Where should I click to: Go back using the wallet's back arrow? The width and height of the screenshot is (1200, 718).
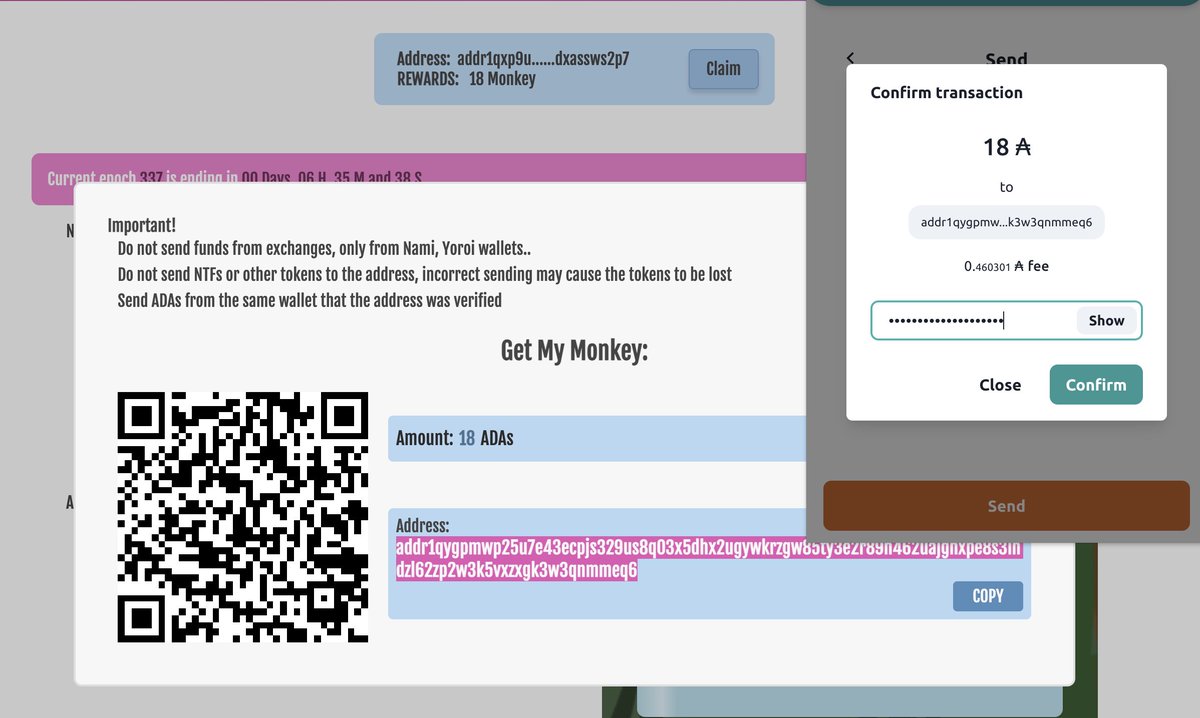pyautogui.click(x=851, y=59)
